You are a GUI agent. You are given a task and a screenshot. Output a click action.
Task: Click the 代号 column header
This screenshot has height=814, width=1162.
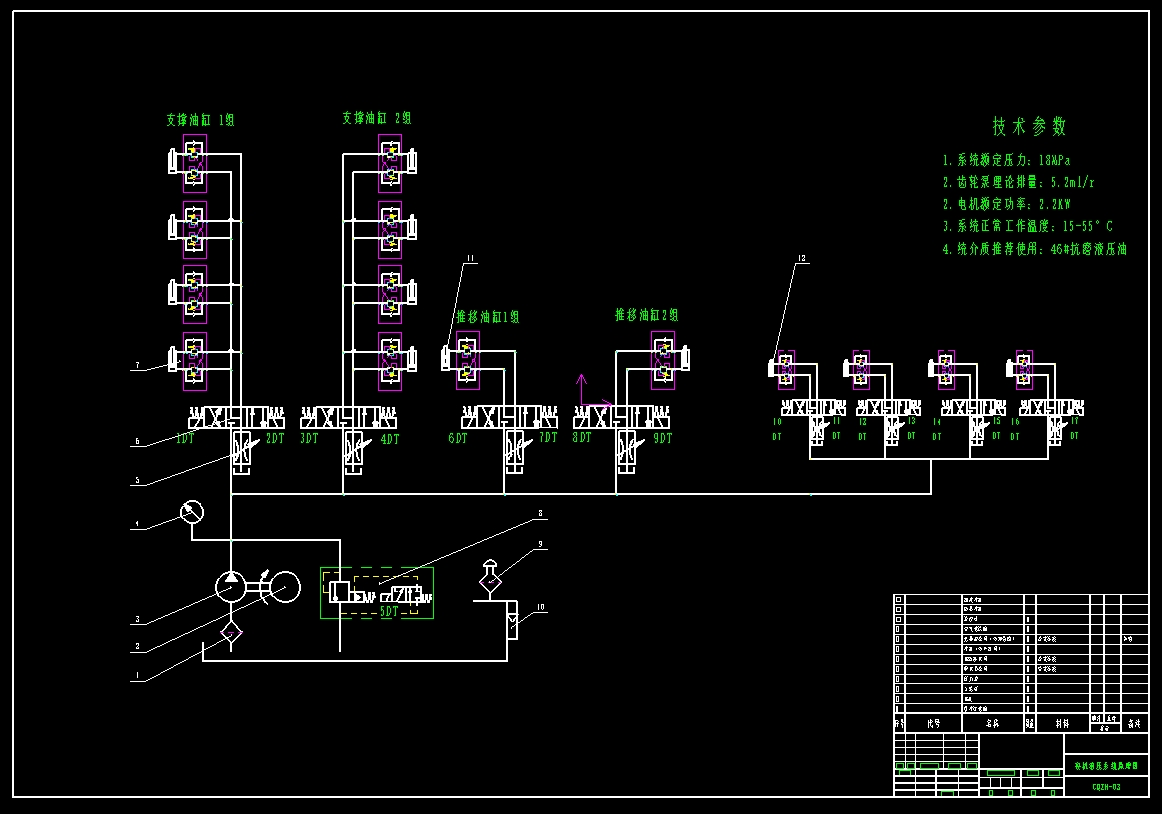(934, 724)
